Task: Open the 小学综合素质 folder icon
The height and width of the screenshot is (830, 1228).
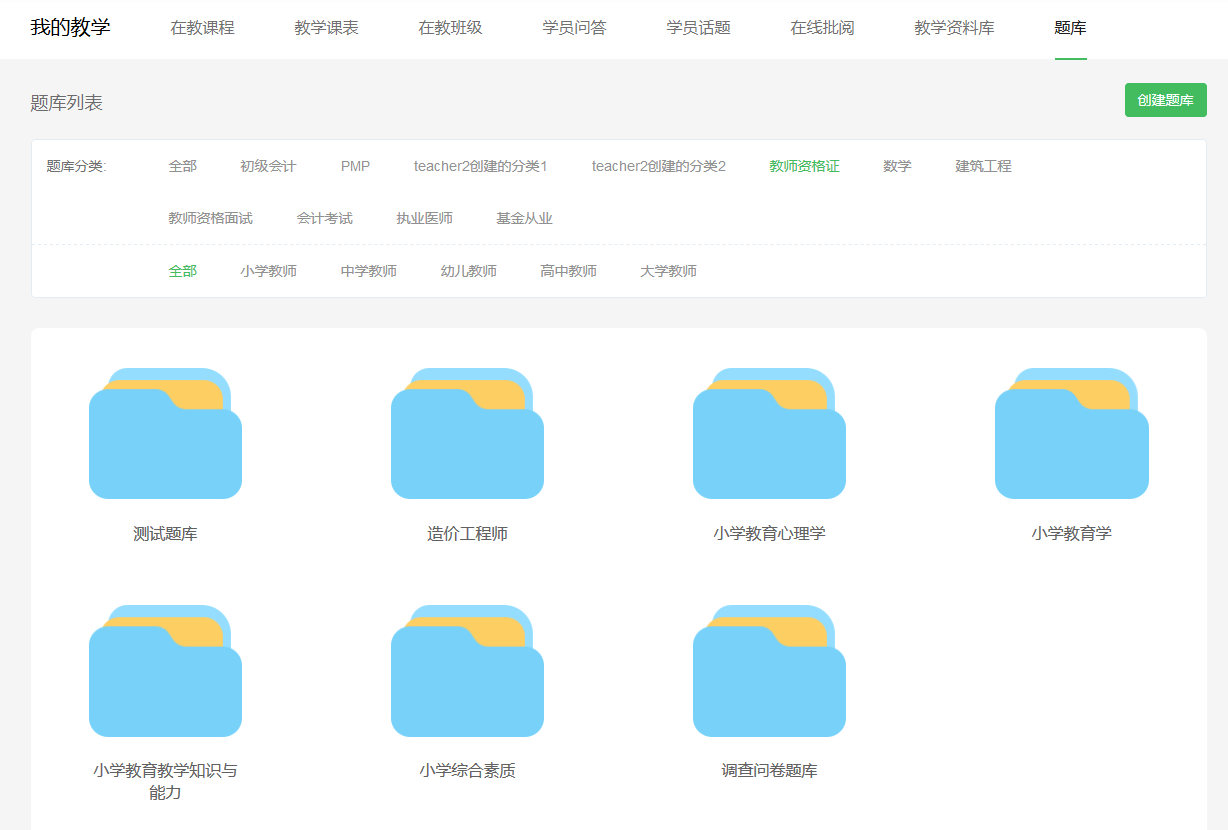Action: [467, 671]
